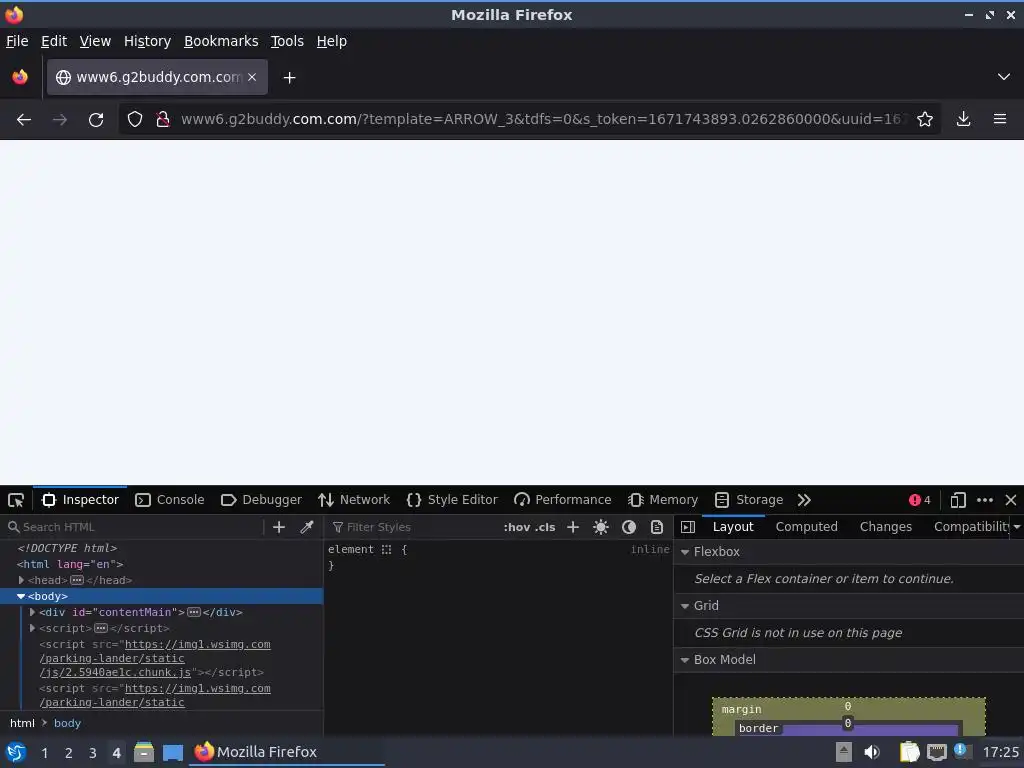The width and height of the screenshot is (1024, 768).
Task: Open the file manager taskbar icon
Action: (144, 752)
